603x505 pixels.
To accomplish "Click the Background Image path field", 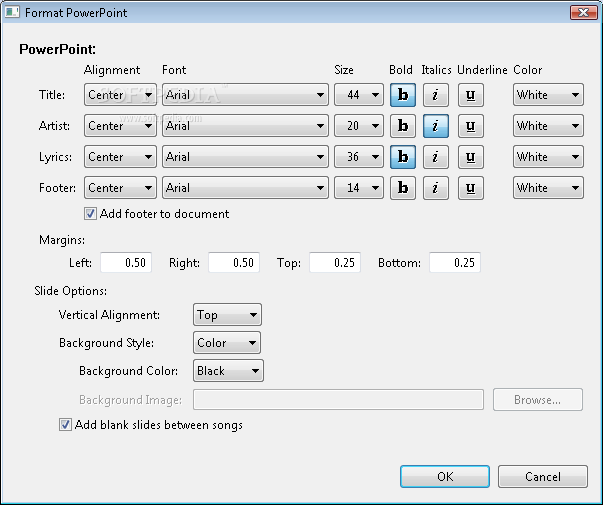I will click(338, 400).
